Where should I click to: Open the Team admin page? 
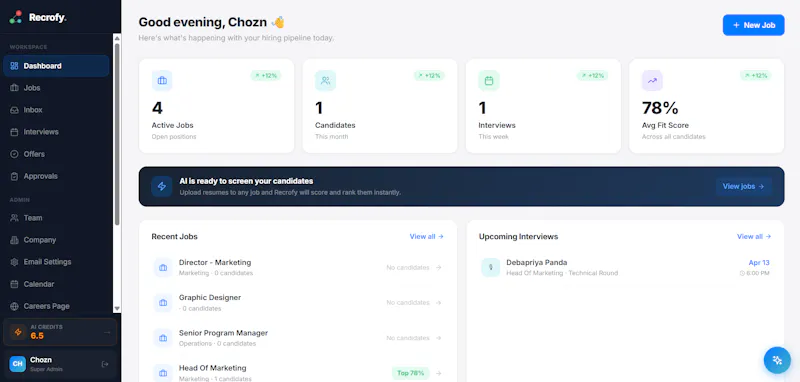click(x=56, y=218)
